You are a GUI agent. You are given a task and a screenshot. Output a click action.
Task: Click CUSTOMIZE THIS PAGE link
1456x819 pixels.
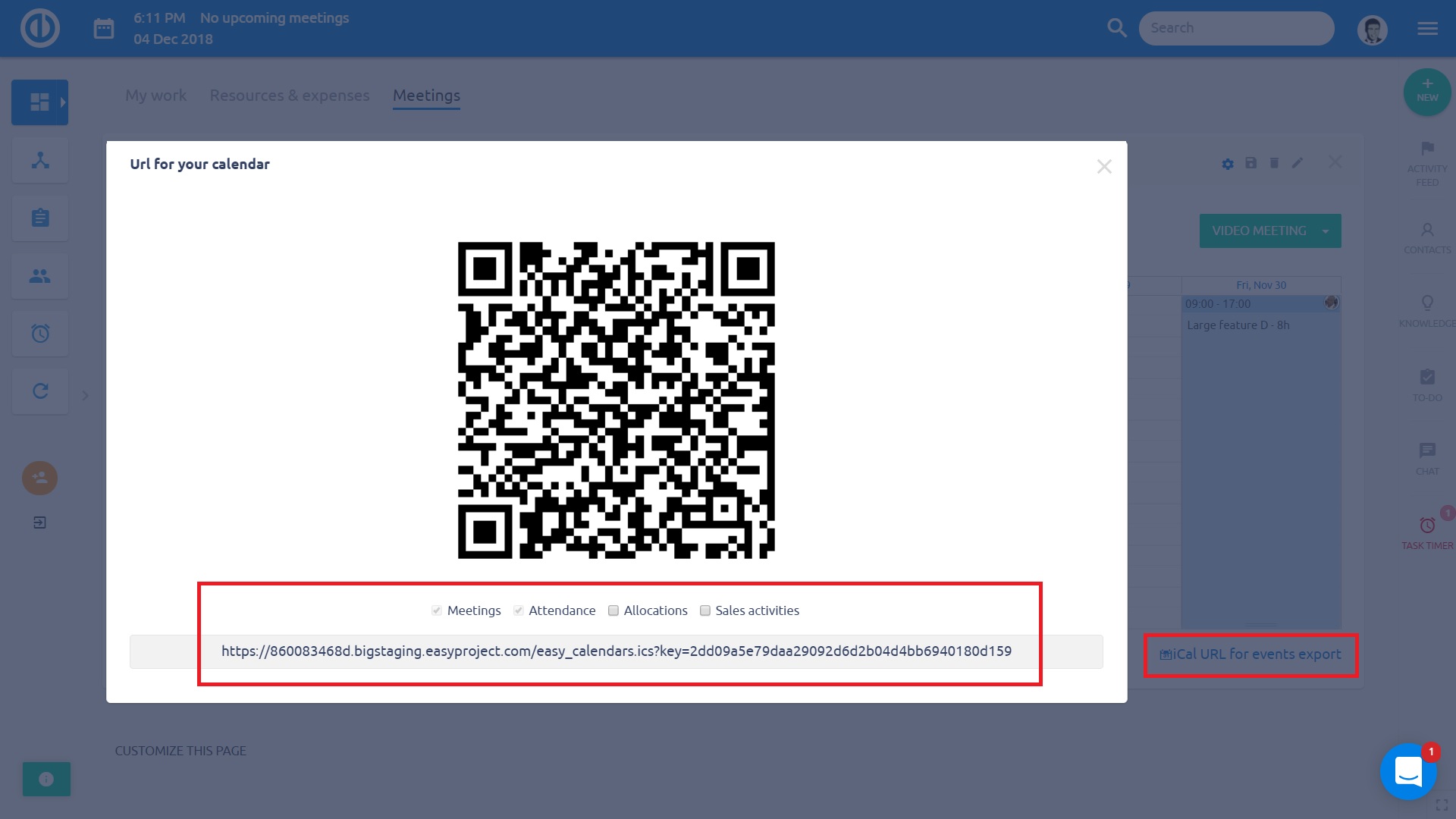click(180, 751)
